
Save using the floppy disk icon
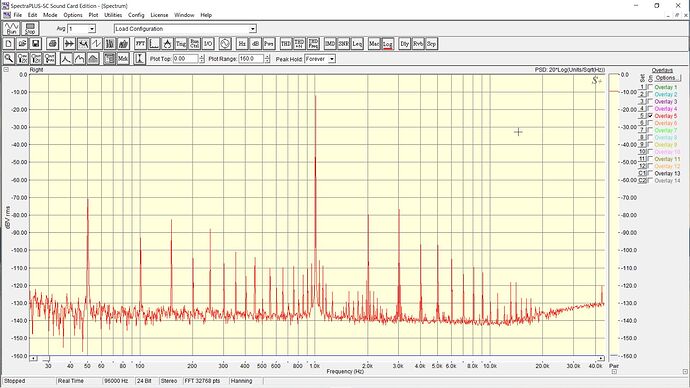pyautogui.click(x=35, y=44)
